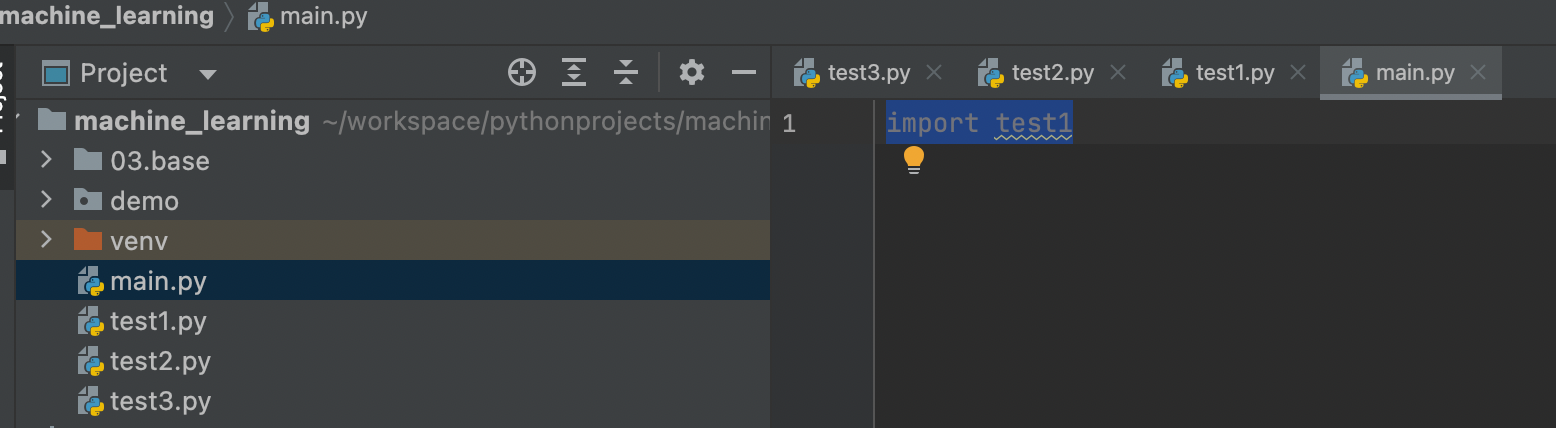Screen dimensions: 1556x428
Task: Select test3.py in the project tree
Action: click(160, 401)
